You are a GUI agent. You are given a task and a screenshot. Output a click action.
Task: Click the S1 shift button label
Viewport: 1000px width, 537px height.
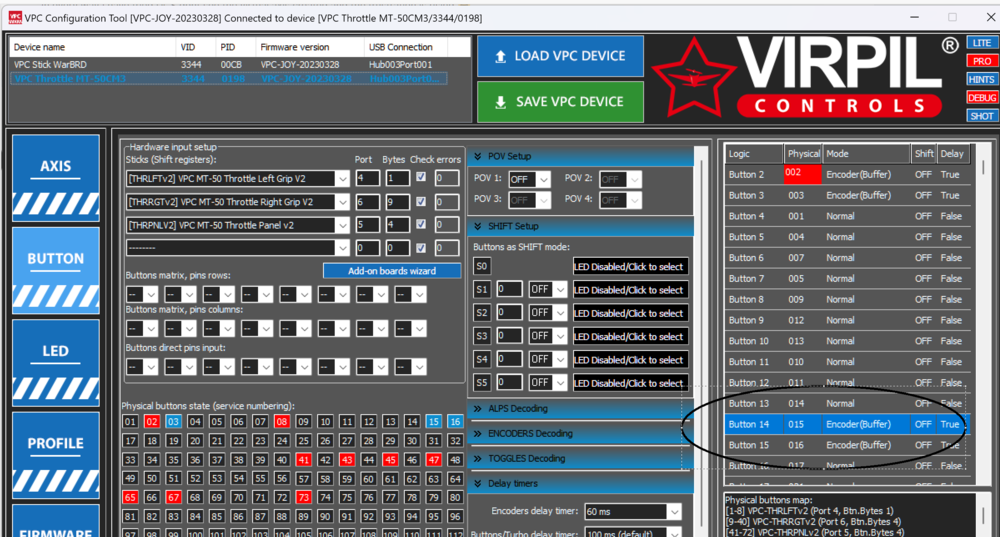click(482, 290)
